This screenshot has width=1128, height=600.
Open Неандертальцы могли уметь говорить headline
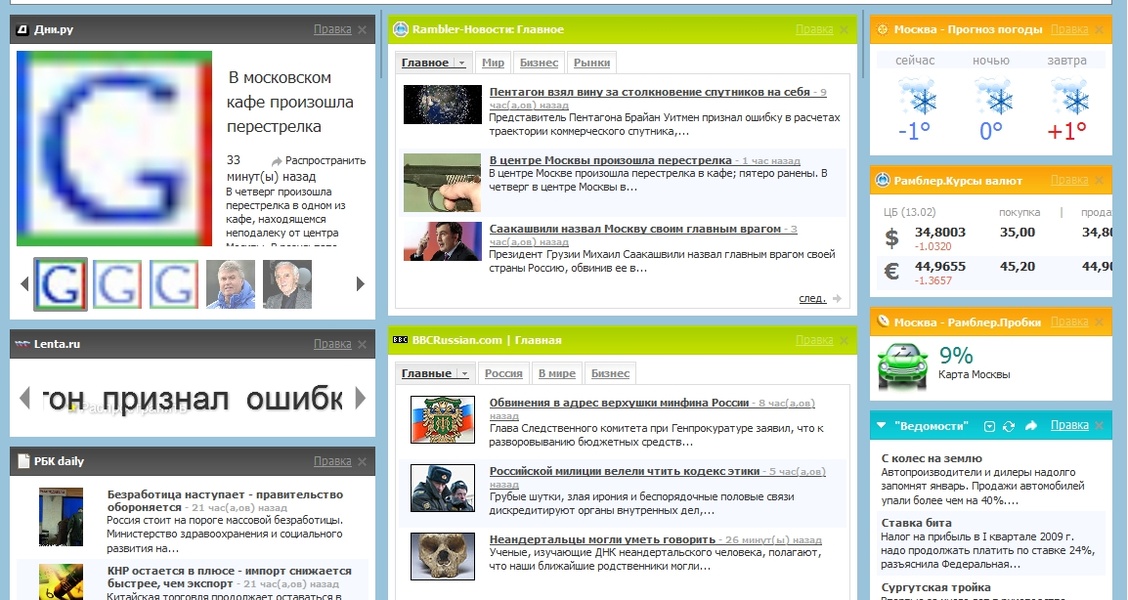click(602, 540)
